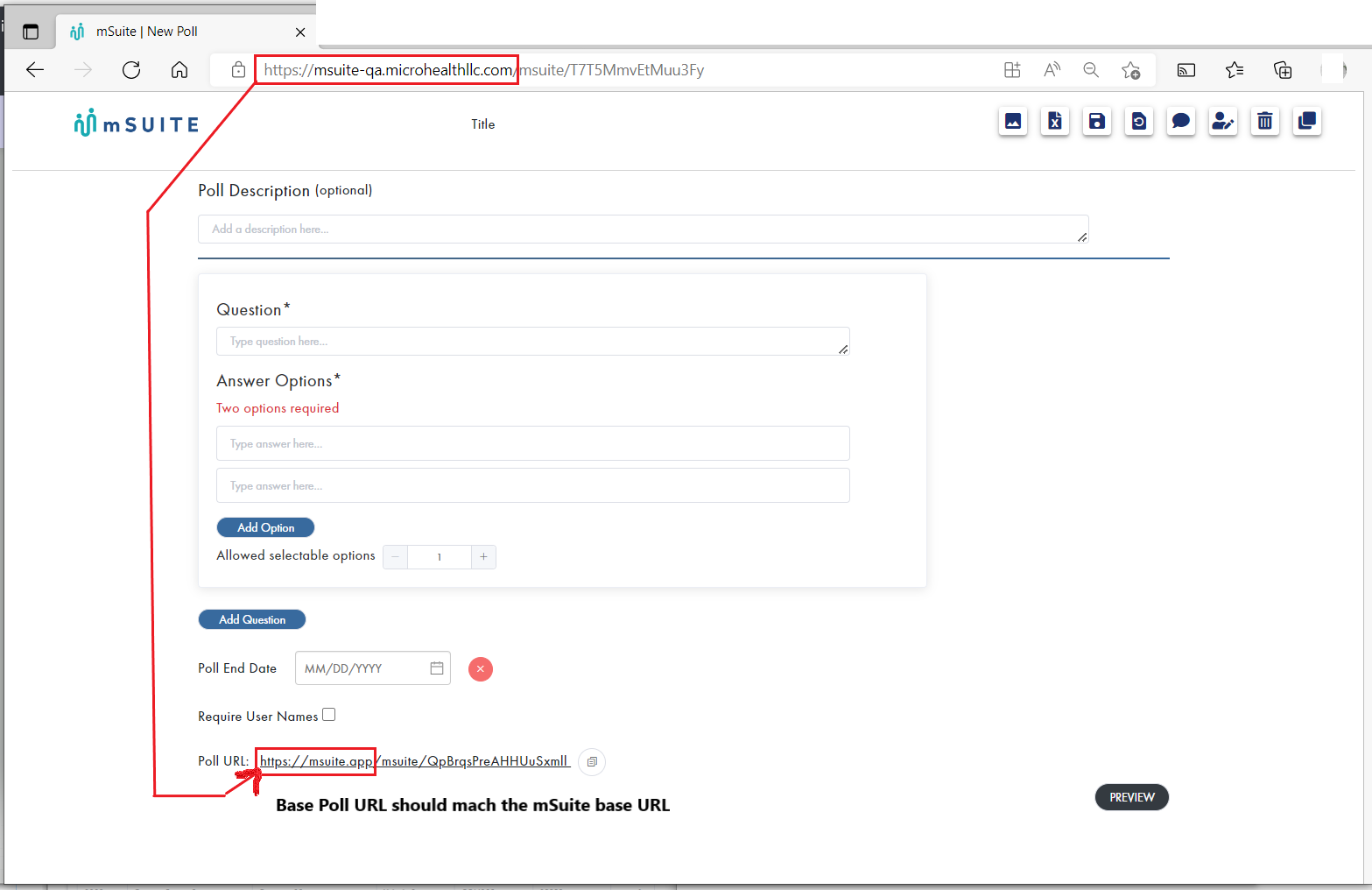The height and width of the screenshot is (890, 1372).
Task: Add current page to favorites
Action: pyautogui.click(x=1130, y=70)
